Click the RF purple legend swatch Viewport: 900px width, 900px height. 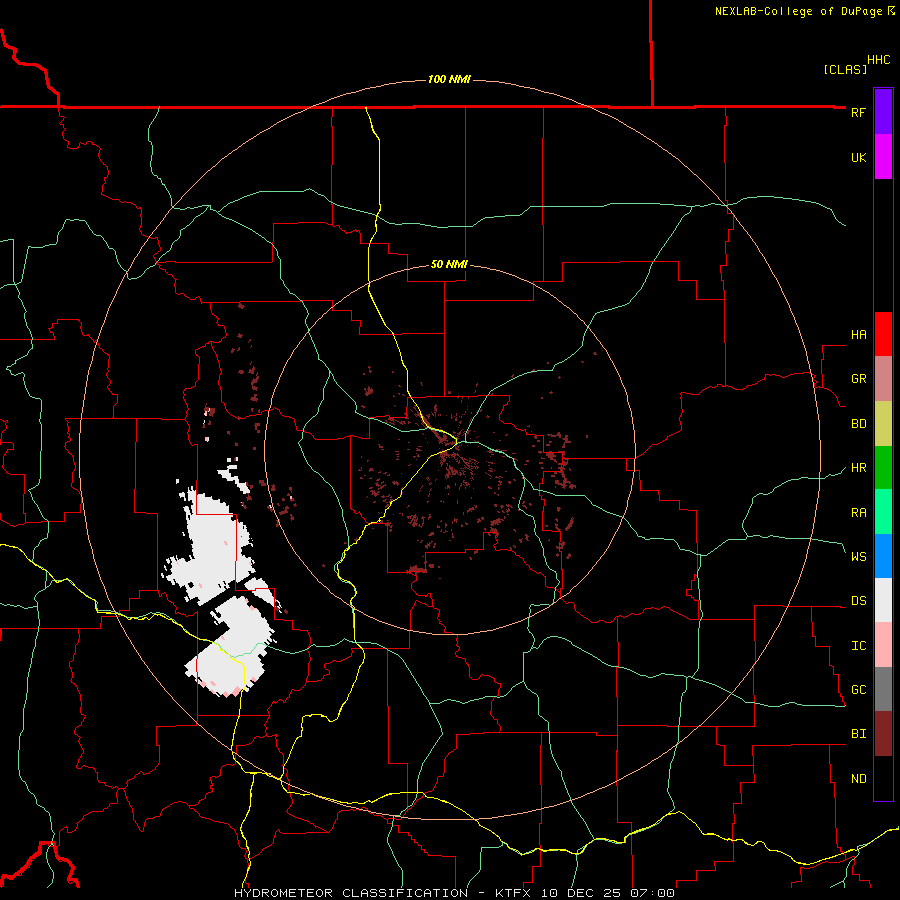(883, 112)
